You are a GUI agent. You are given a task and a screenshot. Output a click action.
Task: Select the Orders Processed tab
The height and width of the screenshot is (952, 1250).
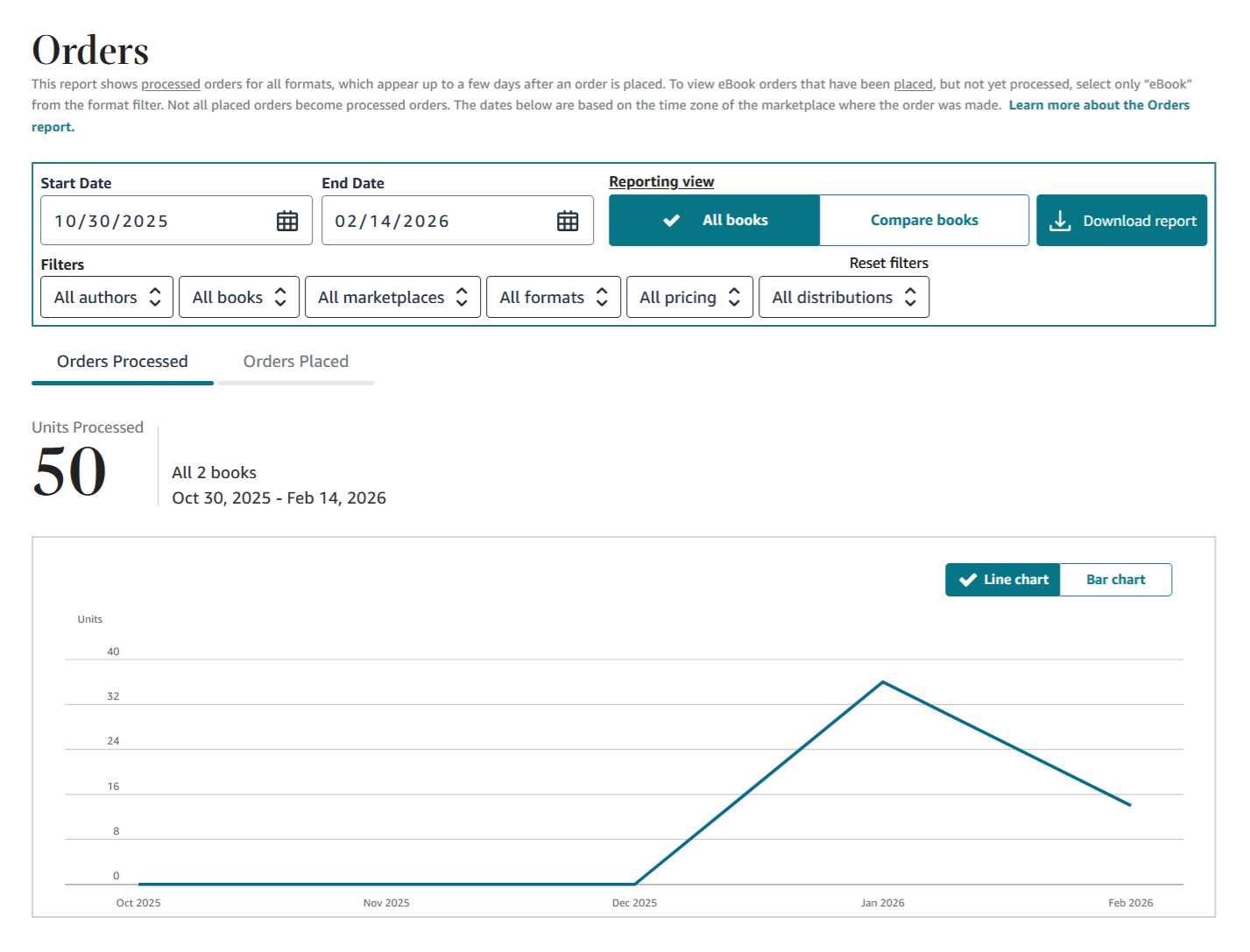[x=123, y=362]
